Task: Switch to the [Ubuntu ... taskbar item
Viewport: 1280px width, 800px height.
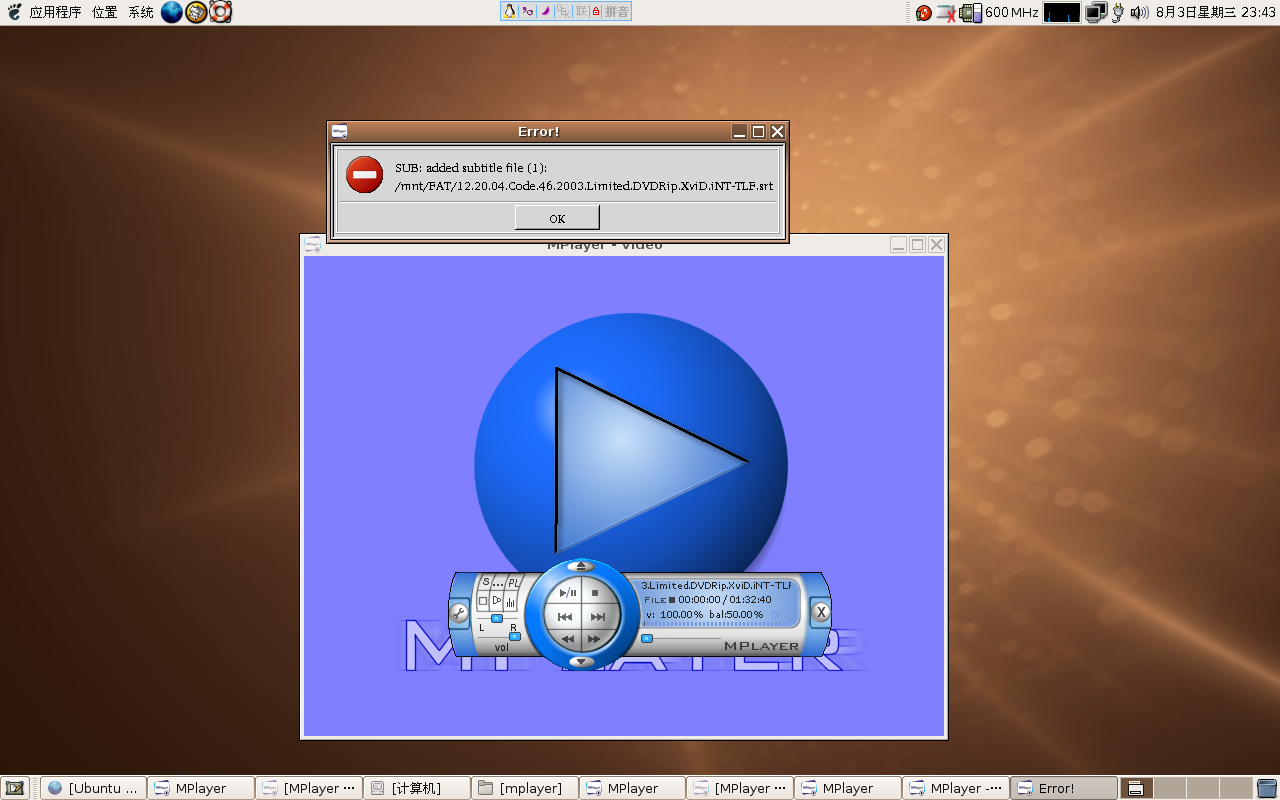Action: pos(94,788)
